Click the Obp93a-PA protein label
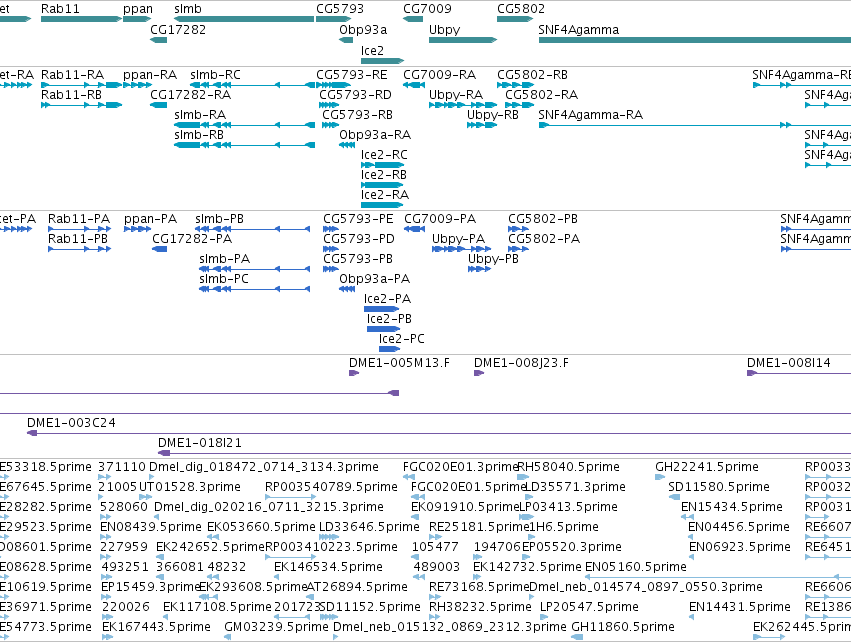The width and height of the screenshot is (851, 642). [374, 279]
